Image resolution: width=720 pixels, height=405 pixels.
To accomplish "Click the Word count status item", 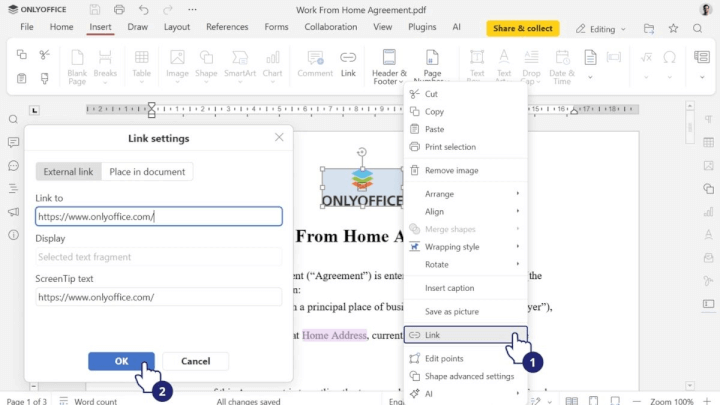I will click(89, 401).
